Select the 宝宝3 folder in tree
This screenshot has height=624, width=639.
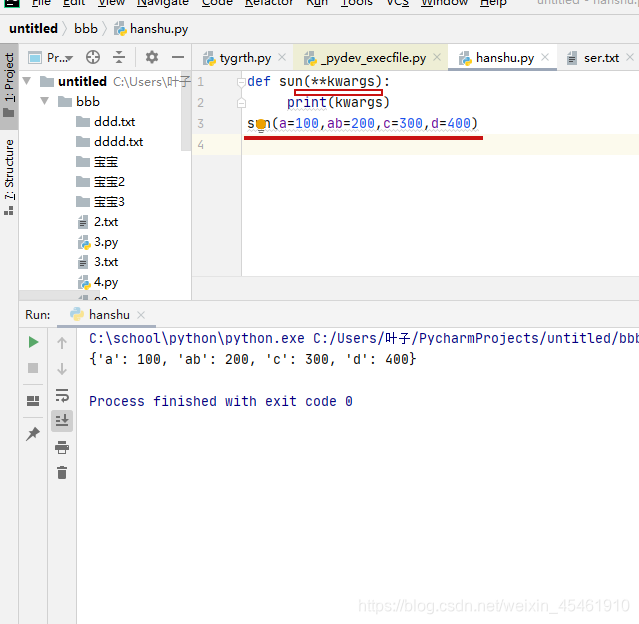100,202
